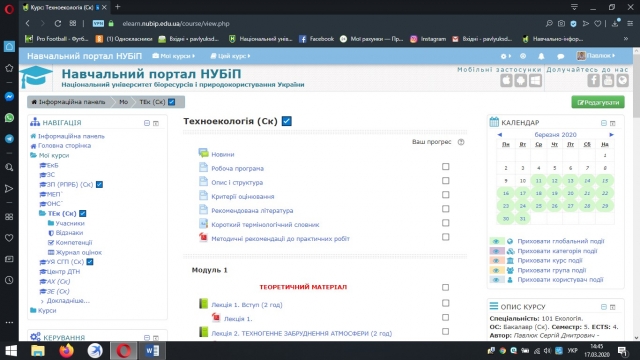Screen dimensions: 640x360
Task: Collapse the Керування block
Action: (147, 338)
